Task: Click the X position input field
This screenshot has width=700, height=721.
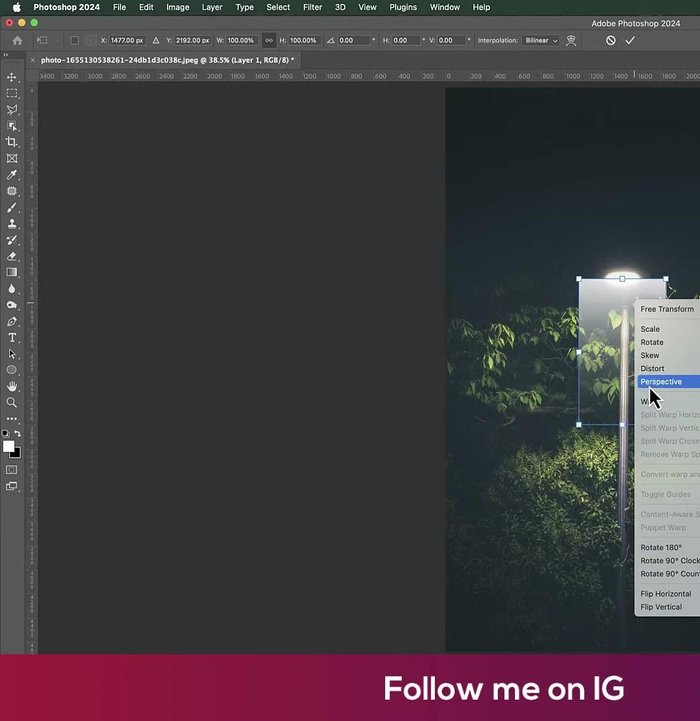Action: pos(125,41)
